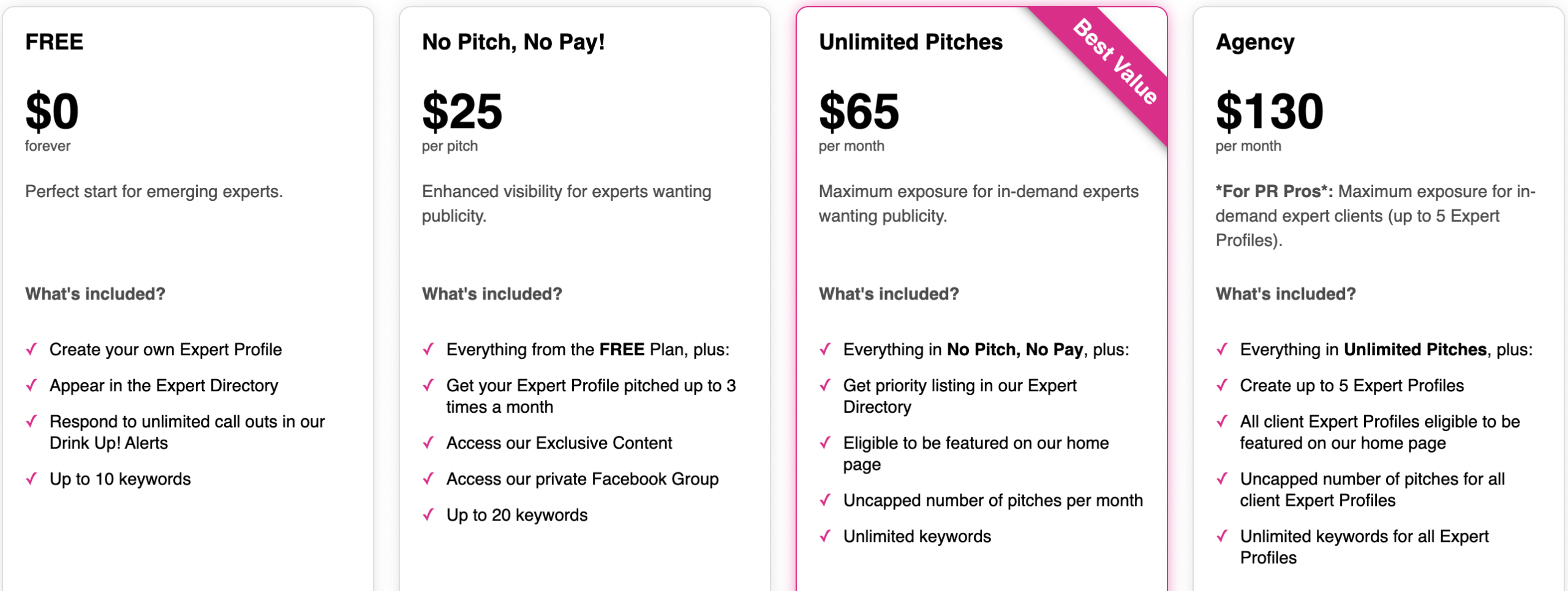Click the *For PR Pros* bold description text
Screen dimensions: 1568x591
coord(1274,192)
